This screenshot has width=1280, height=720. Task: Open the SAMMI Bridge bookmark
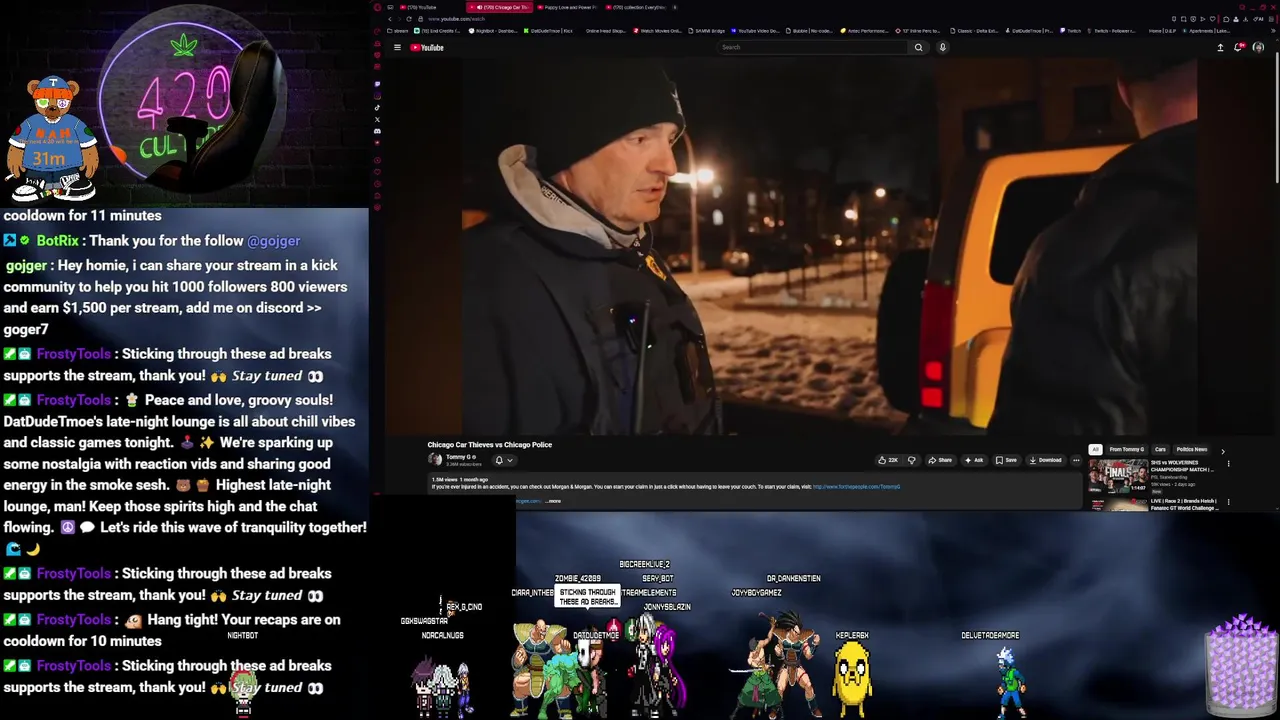coord(707,31)
